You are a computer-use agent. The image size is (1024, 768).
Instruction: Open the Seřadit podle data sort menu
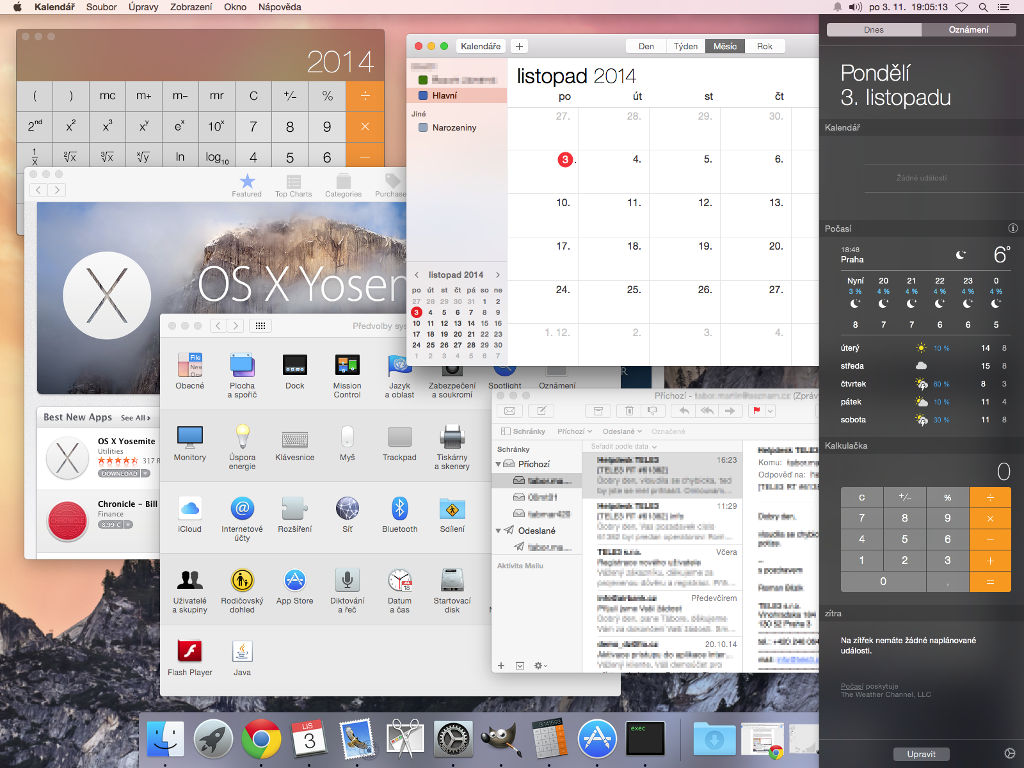pyautogui.click(x=624, y=447)
